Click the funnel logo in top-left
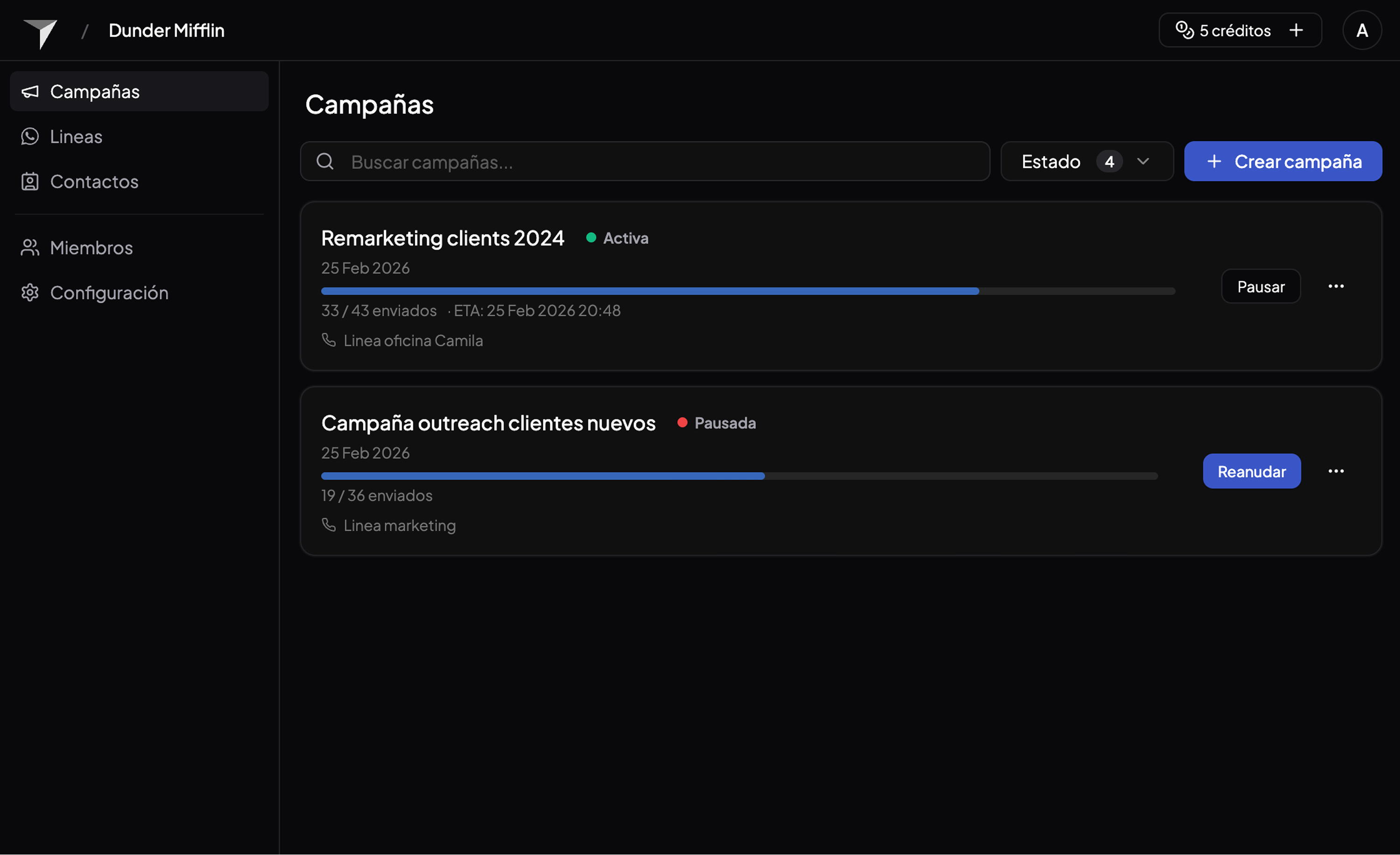This screenshot has width=1400, height=855. pyautogui.click(x=40, y=33)
